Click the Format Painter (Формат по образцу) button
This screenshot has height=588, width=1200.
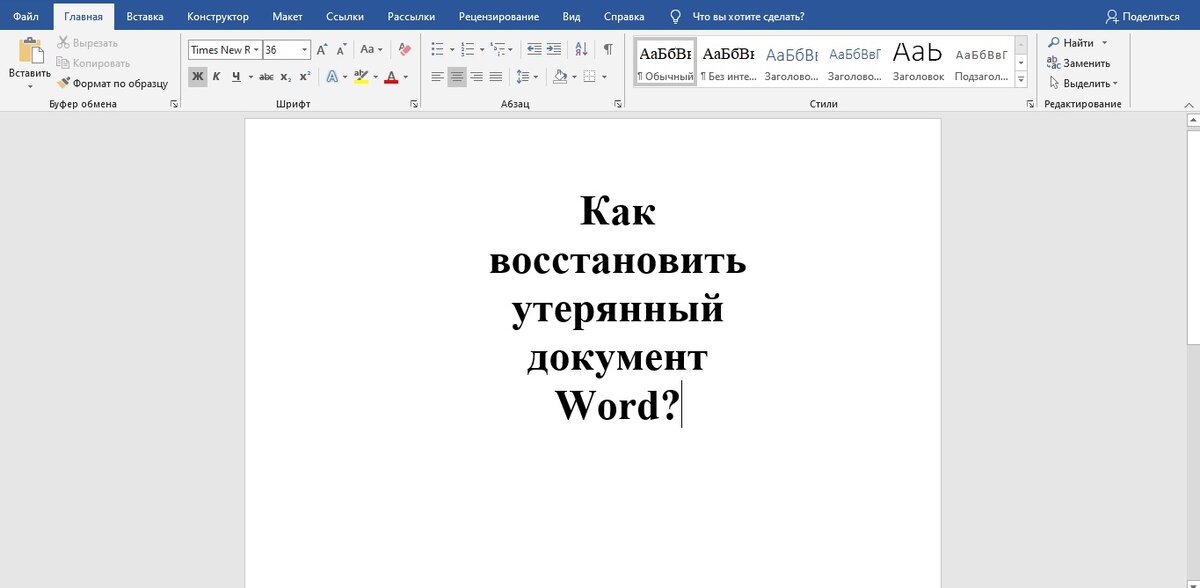click(112, 84)
